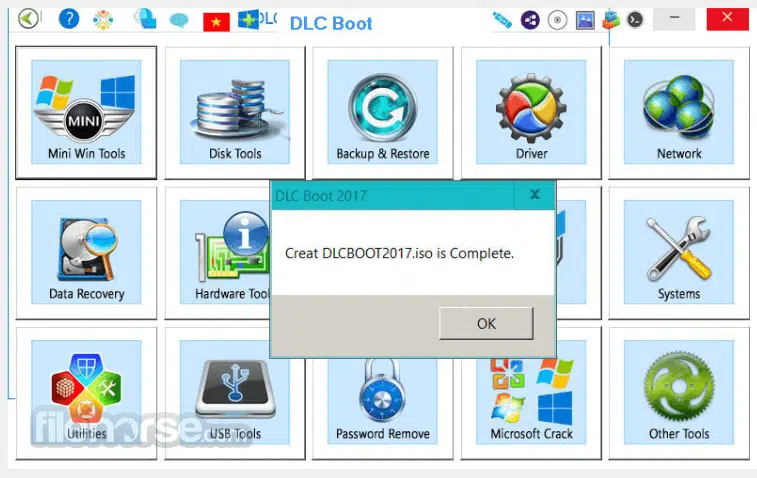Click the USB stick icon in top bar
The image size is (757, 478).
[x=502, y=20]
